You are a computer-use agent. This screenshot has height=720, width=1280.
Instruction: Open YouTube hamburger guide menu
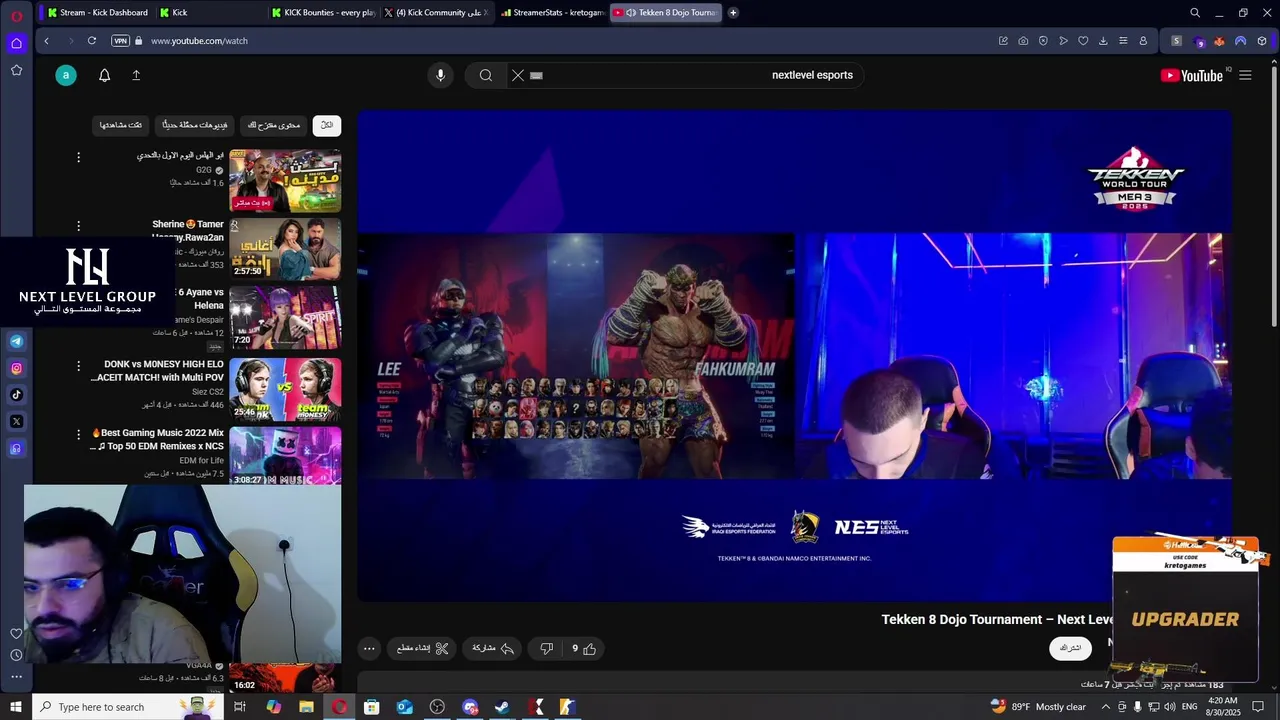pyautogui.click(x=1245, y=75)
